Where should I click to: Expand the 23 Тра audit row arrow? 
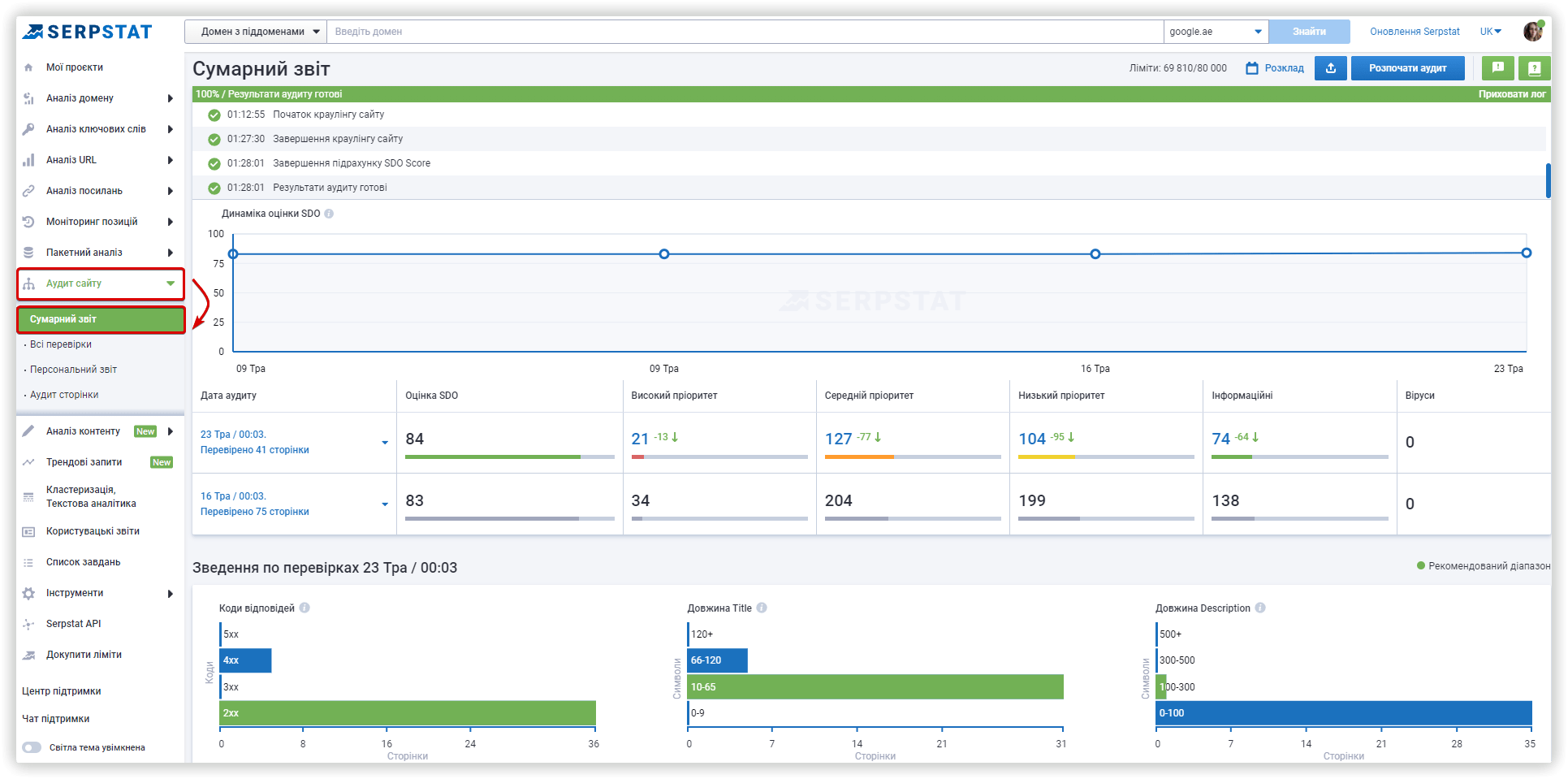pos(385,443)
